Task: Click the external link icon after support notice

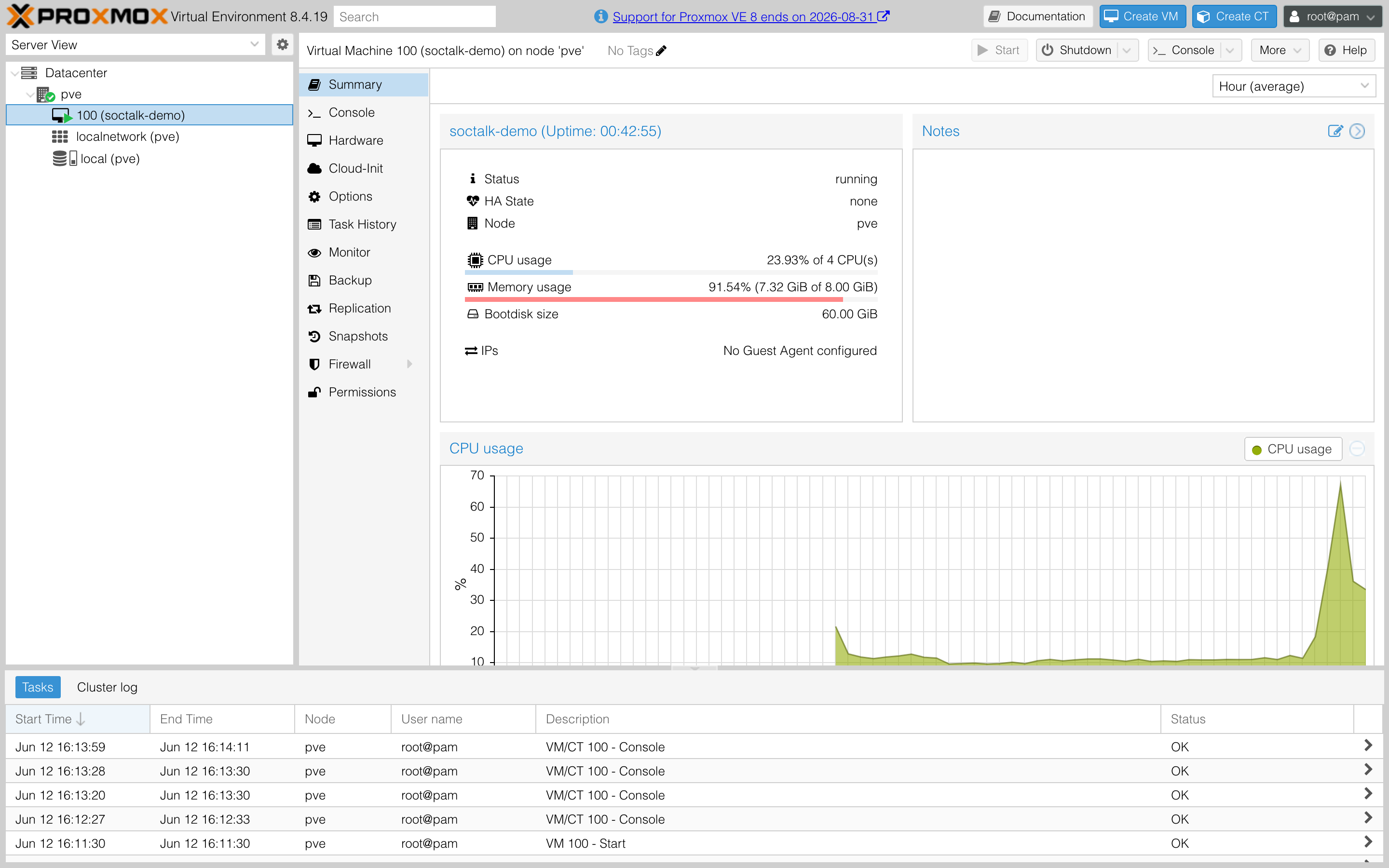Action: (883, 16)
